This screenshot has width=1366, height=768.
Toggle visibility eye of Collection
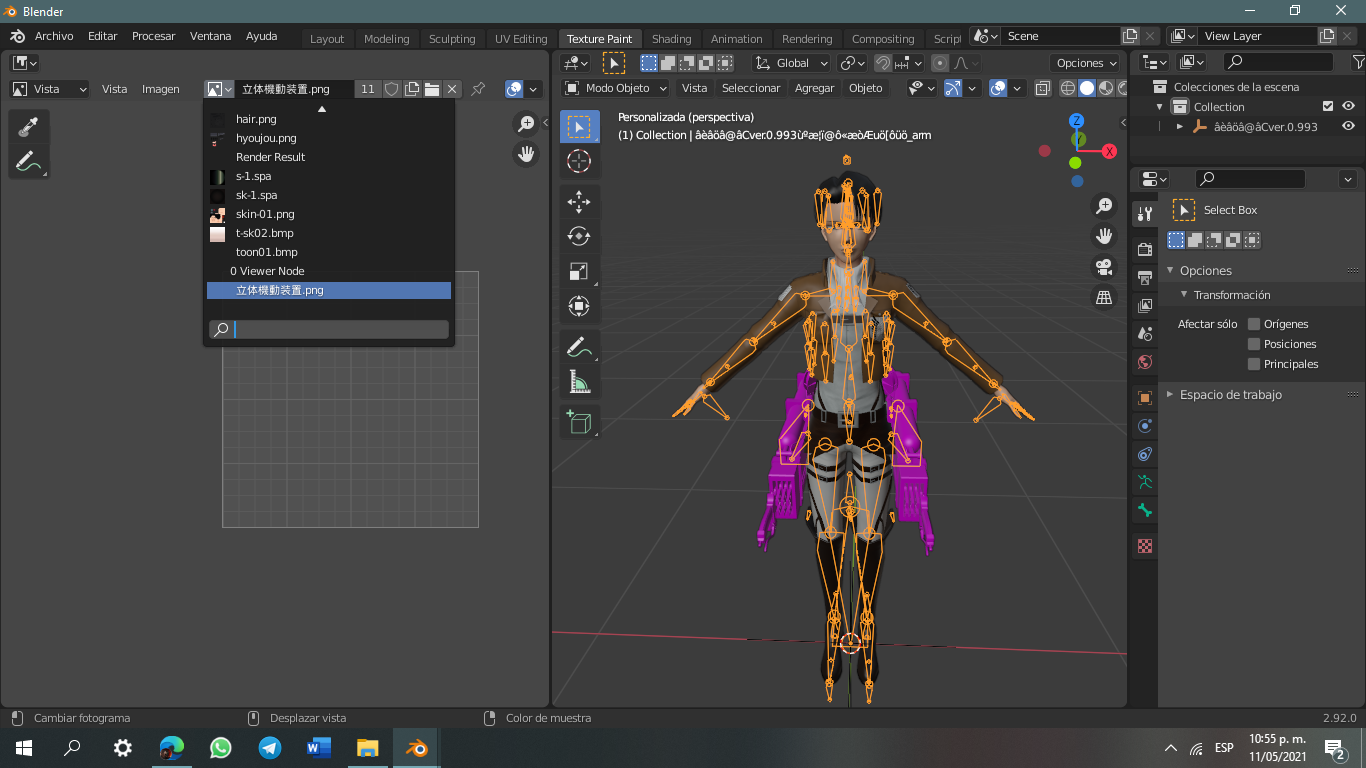tap(1348, 106)
